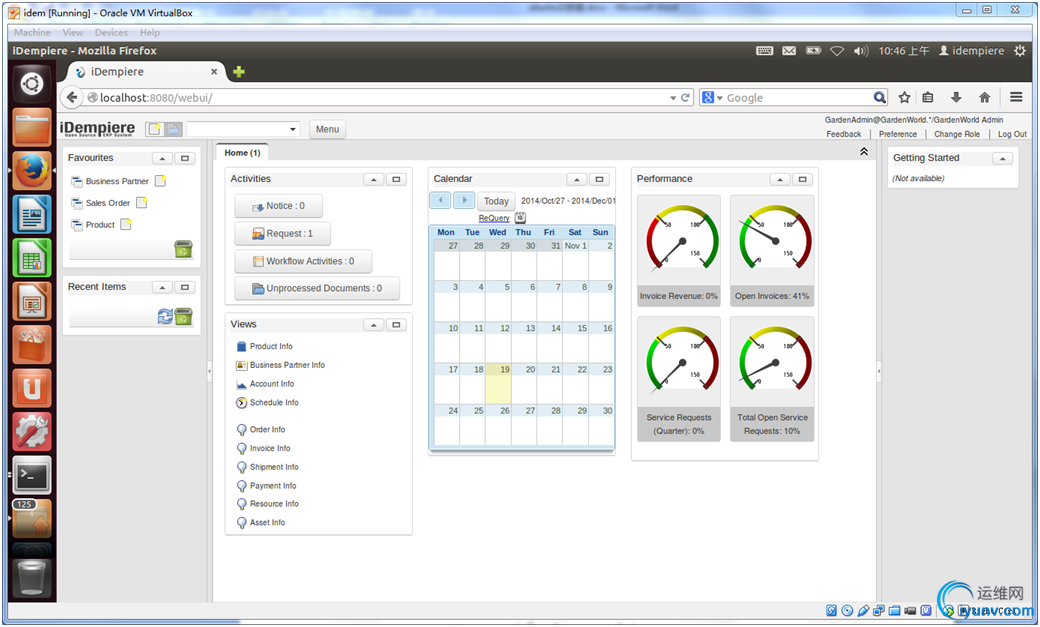Open the Open Invoices gauge
The image size is (1040, 627).
coord(771,250)
